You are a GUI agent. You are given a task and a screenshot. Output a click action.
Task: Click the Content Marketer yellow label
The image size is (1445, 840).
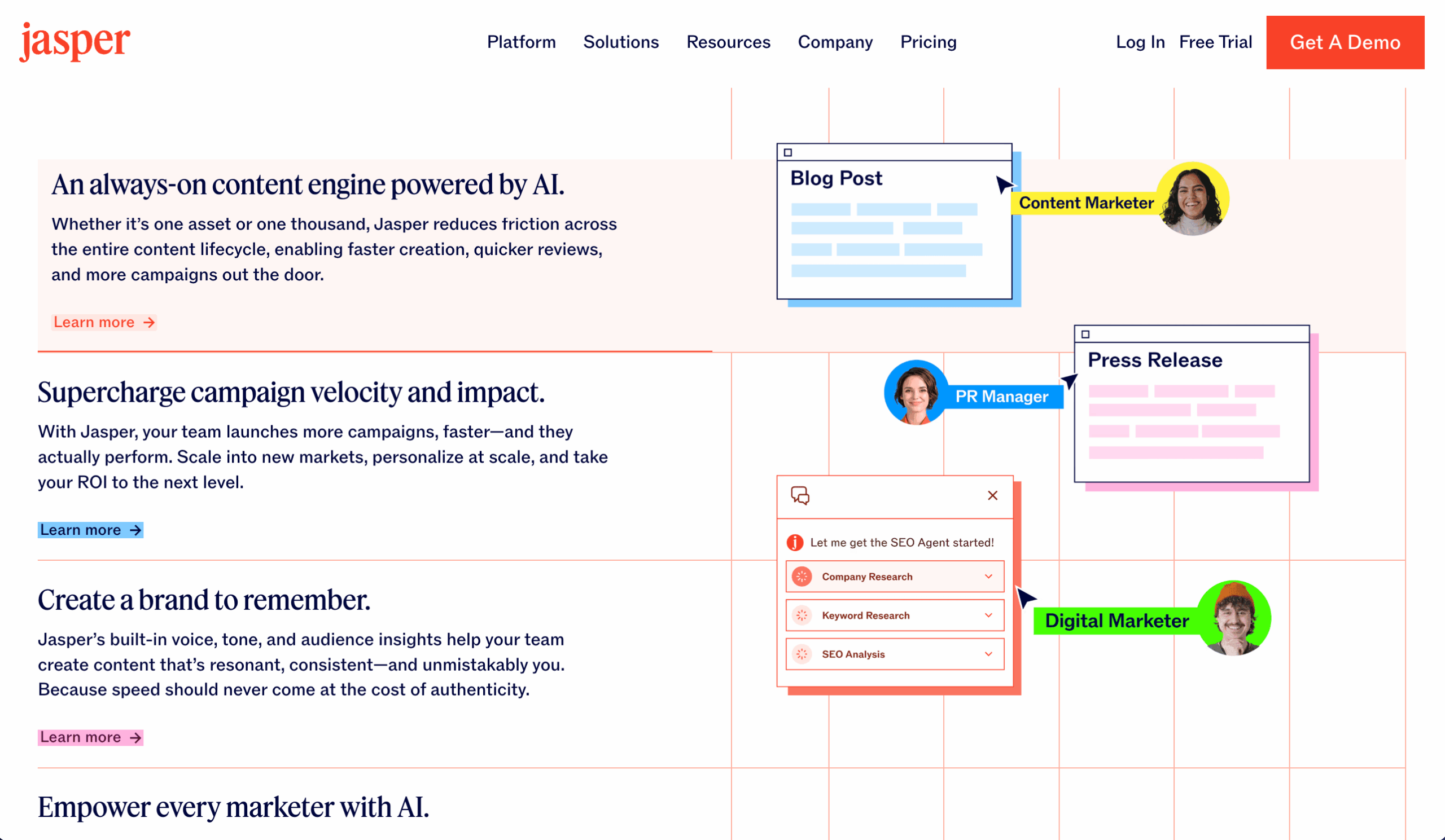pos(1085,203)
